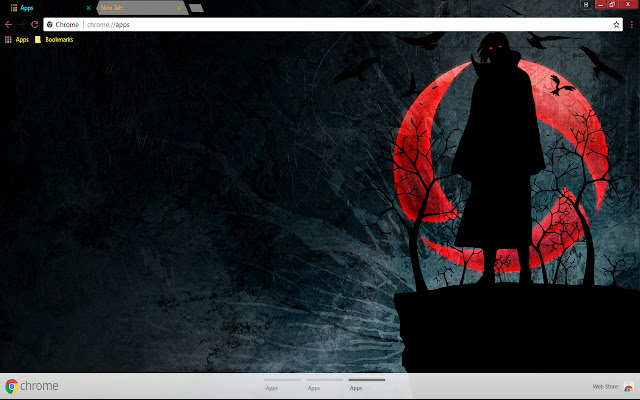Viewport: 640px width, 400px height.
Task: Click the Chrome logo at bottom left
Action: tap(32, 386)
